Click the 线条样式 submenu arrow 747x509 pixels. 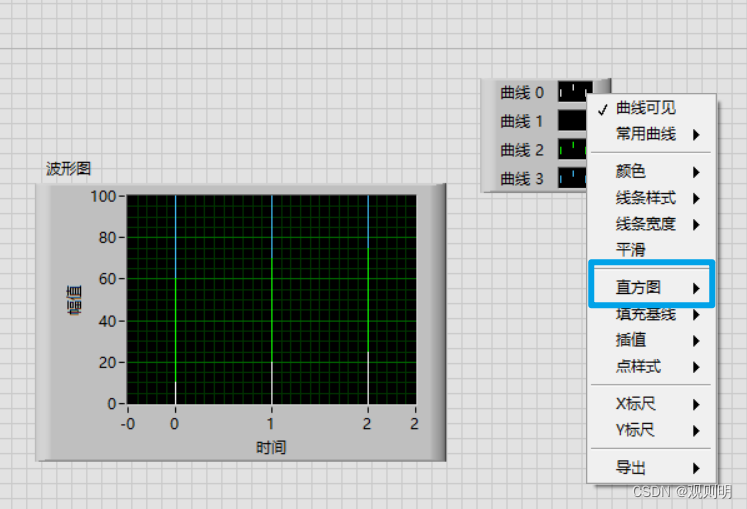point(696,198)
